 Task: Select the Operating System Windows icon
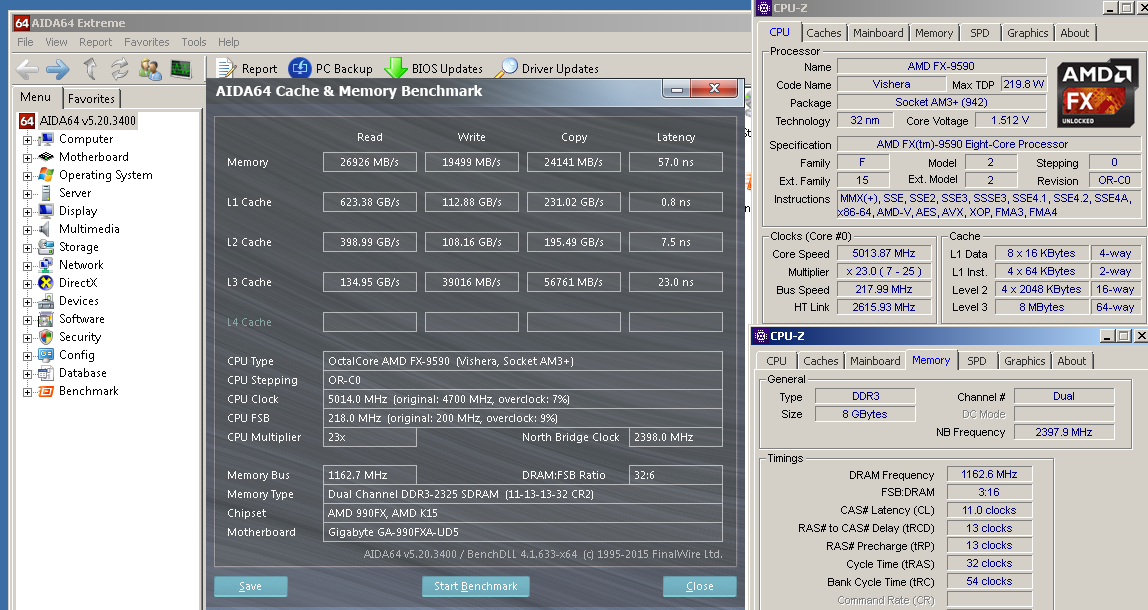click(46, 175)
